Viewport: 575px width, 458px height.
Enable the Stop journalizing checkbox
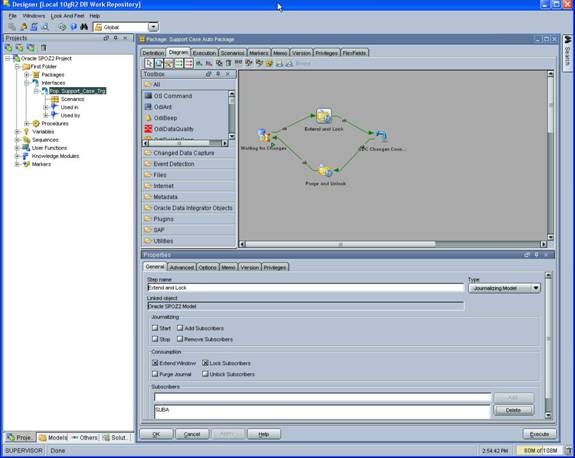click(x=155, y=339)
